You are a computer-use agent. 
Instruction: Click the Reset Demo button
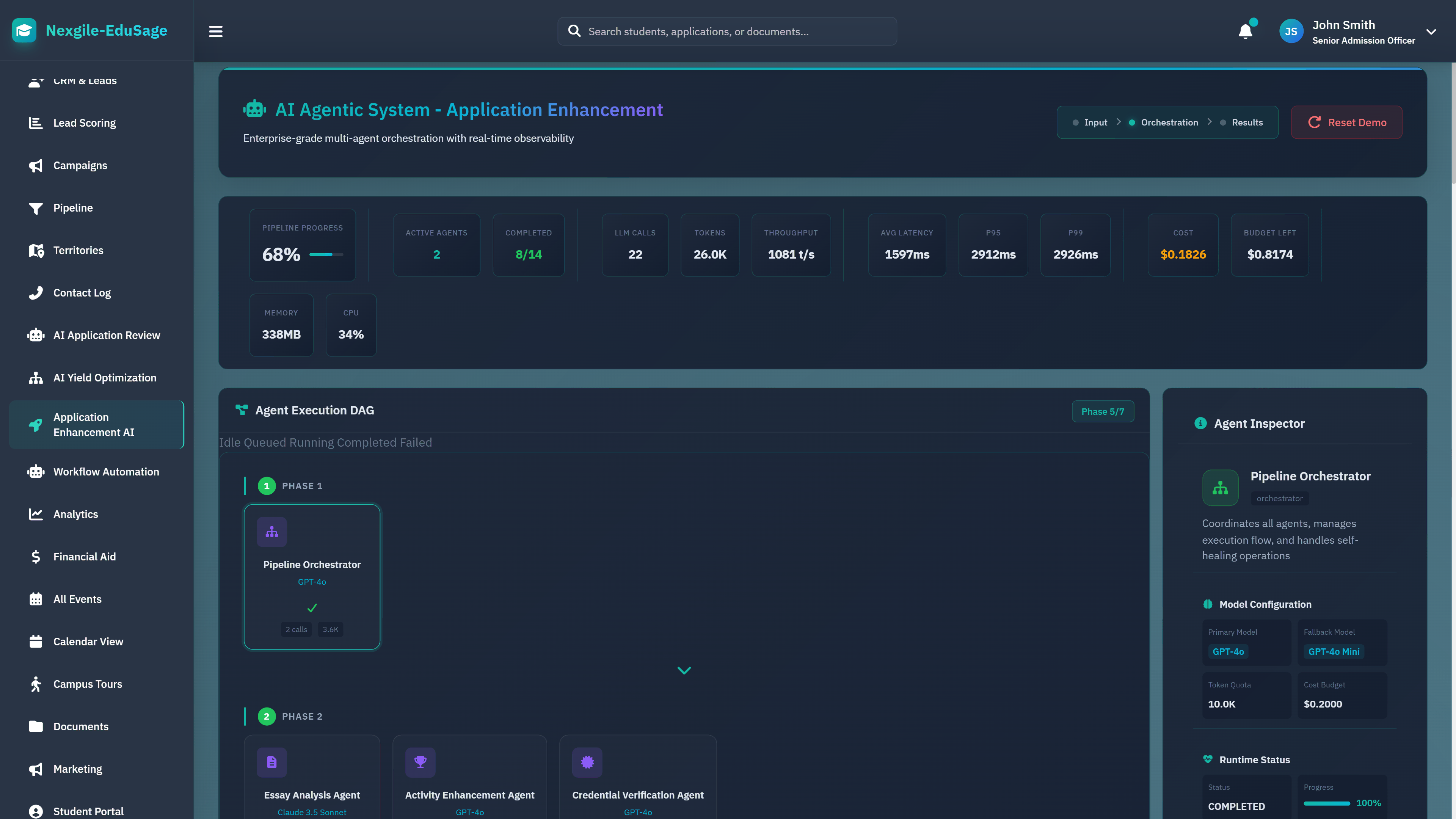1346,122
